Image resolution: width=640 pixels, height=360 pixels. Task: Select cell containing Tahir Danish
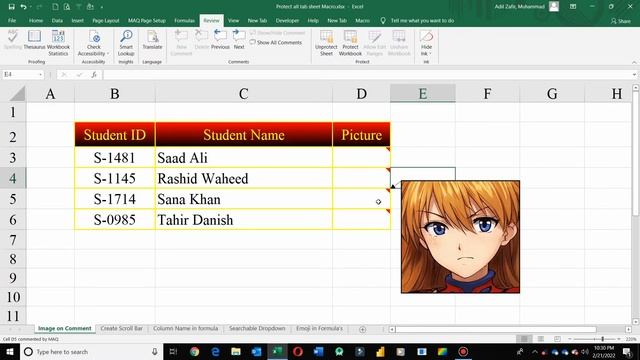(244, 220)
